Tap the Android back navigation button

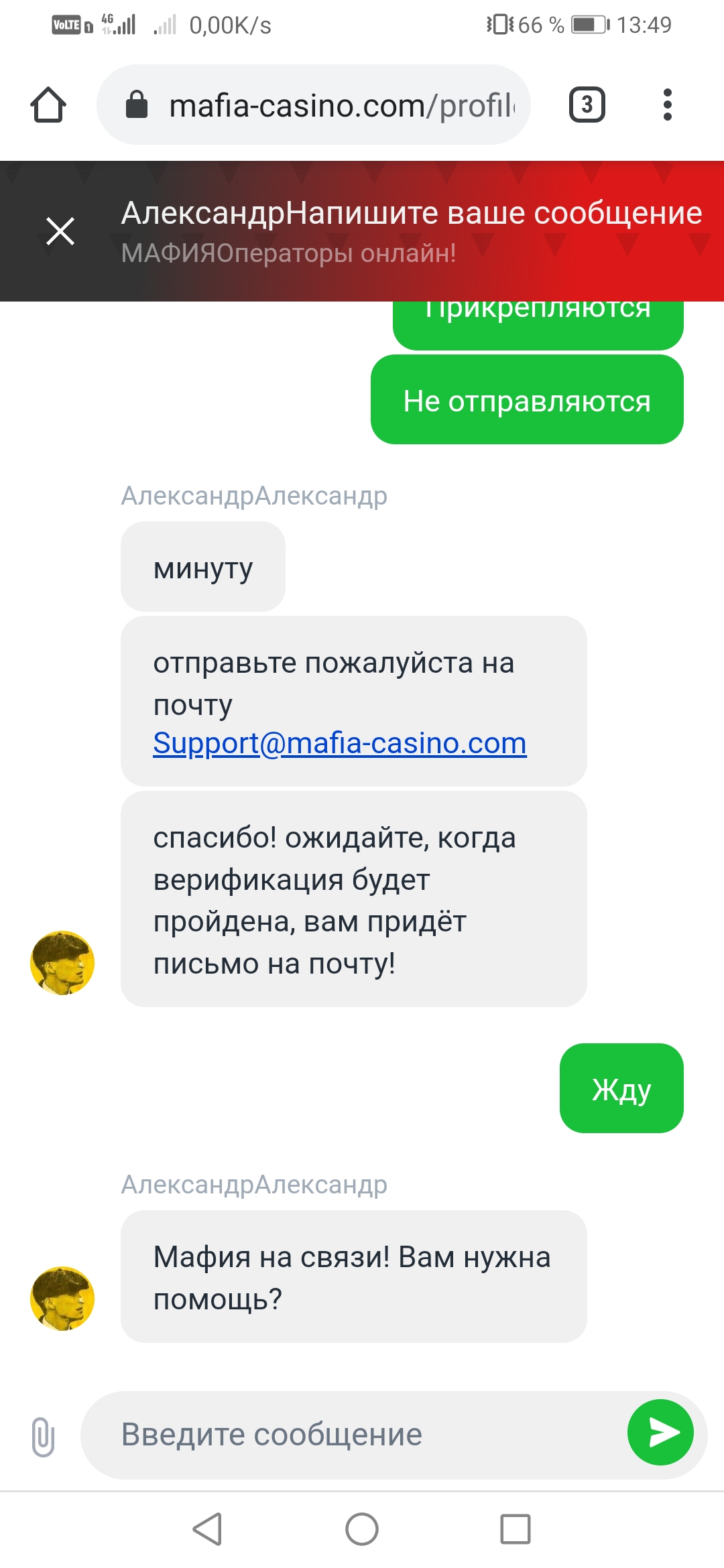tap(207, 1529)
